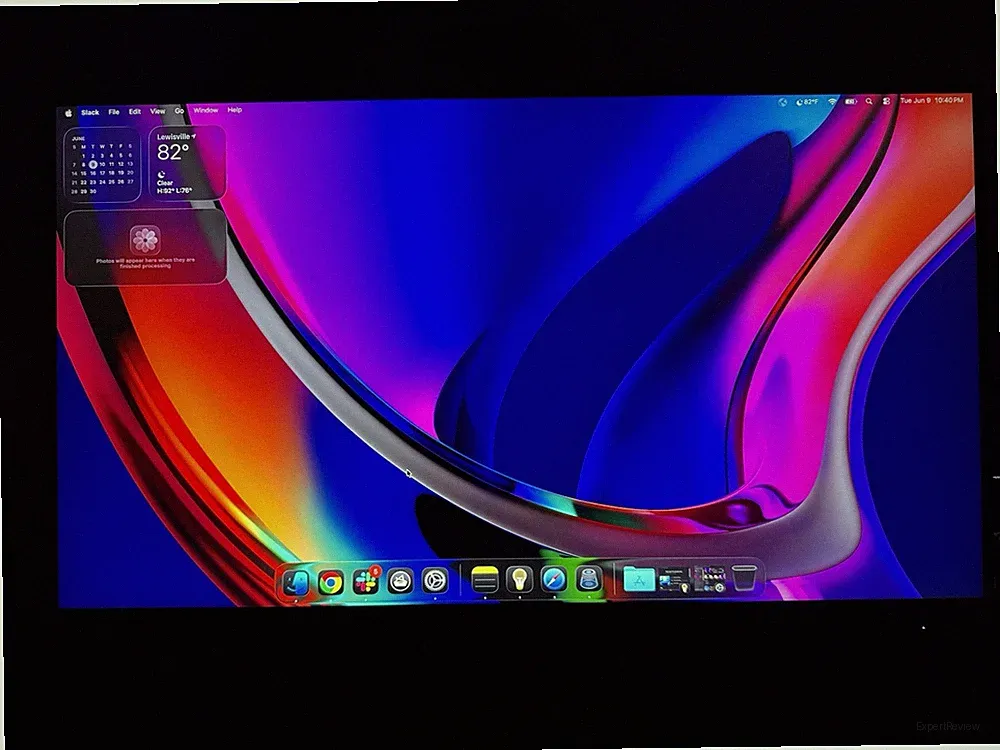Viewport: 1000px width, 750px height.
Task: Open the Notes app in dock
Action: click(485, 580)
